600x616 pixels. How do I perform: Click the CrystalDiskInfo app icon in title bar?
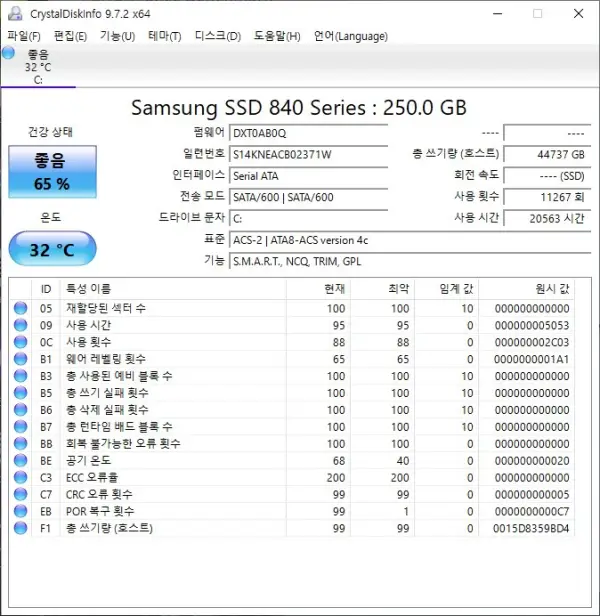tap(15, 13)
